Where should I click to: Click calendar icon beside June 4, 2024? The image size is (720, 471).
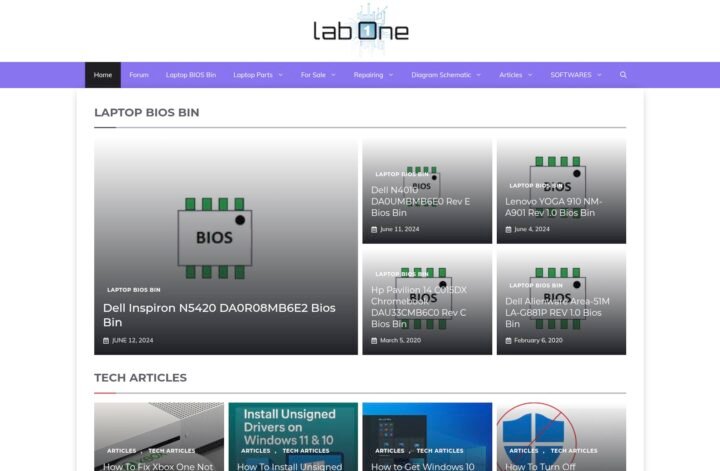coord(508,230)
